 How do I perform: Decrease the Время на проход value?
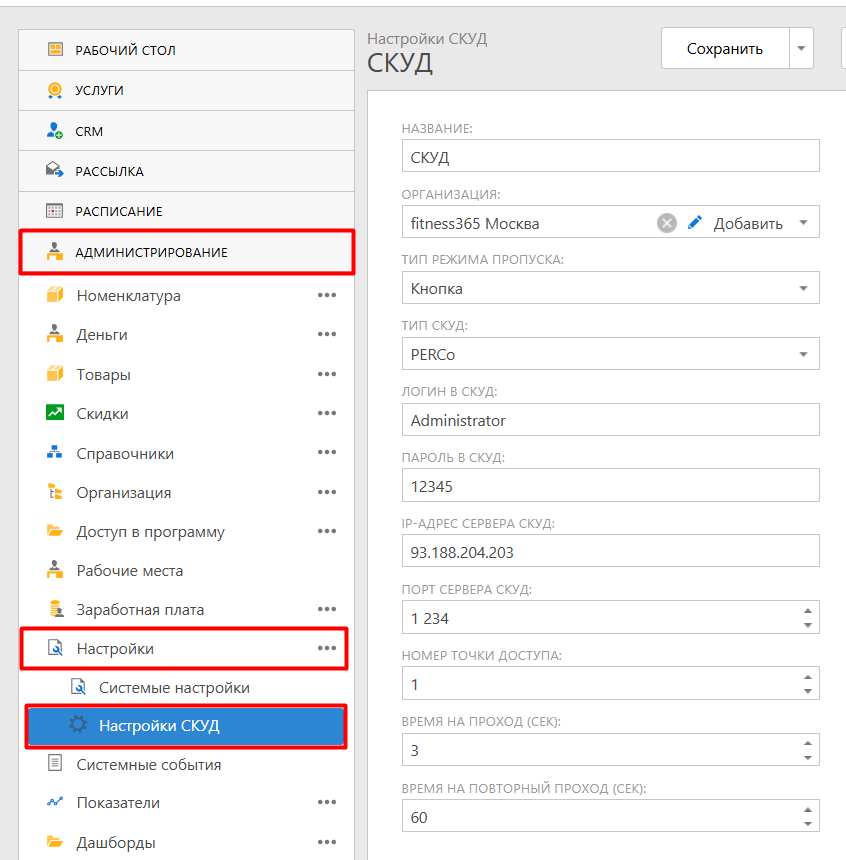tap(808, 757)
